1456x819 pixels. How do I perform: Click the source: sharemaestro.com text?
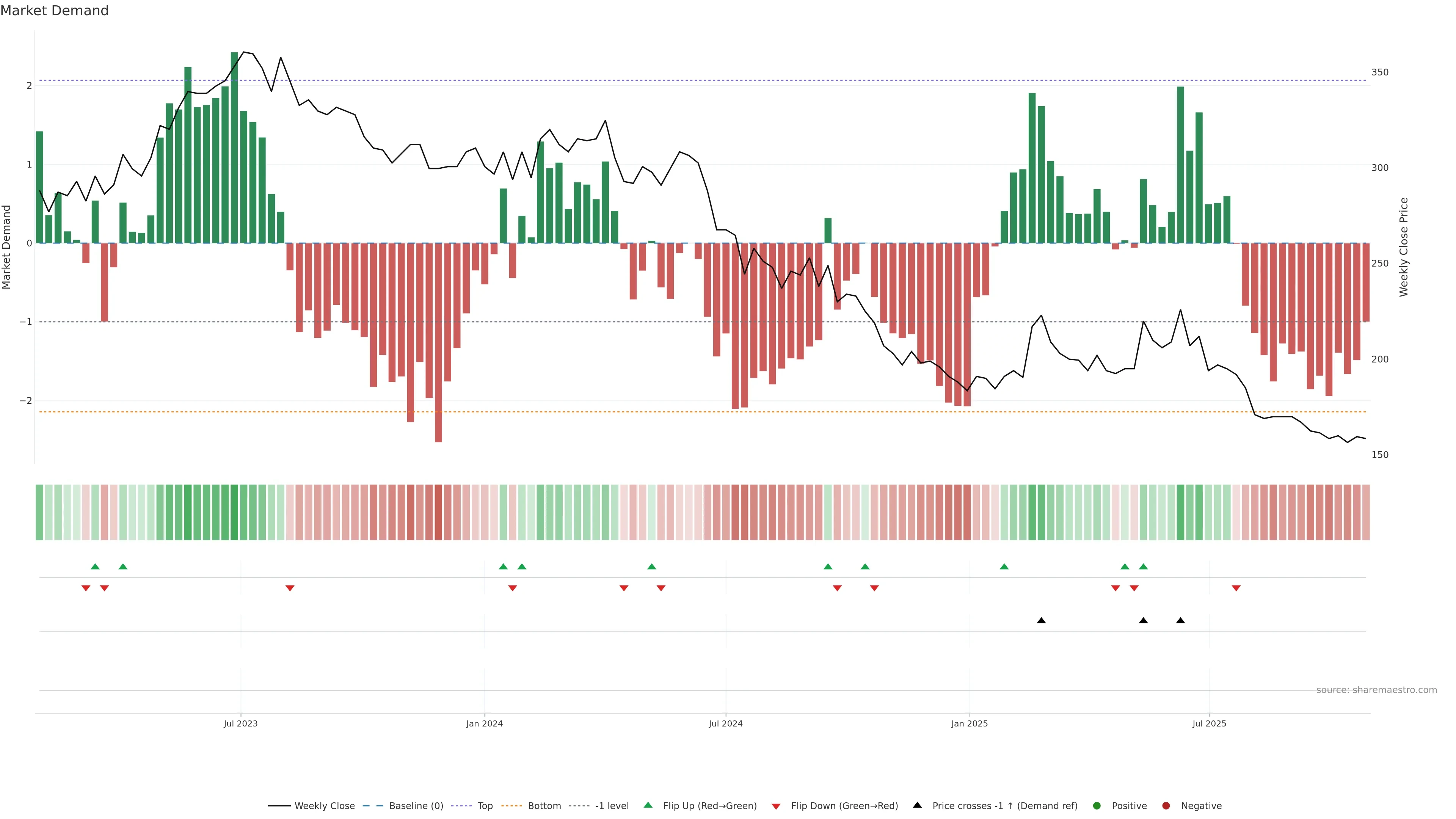coord(1376,690)
